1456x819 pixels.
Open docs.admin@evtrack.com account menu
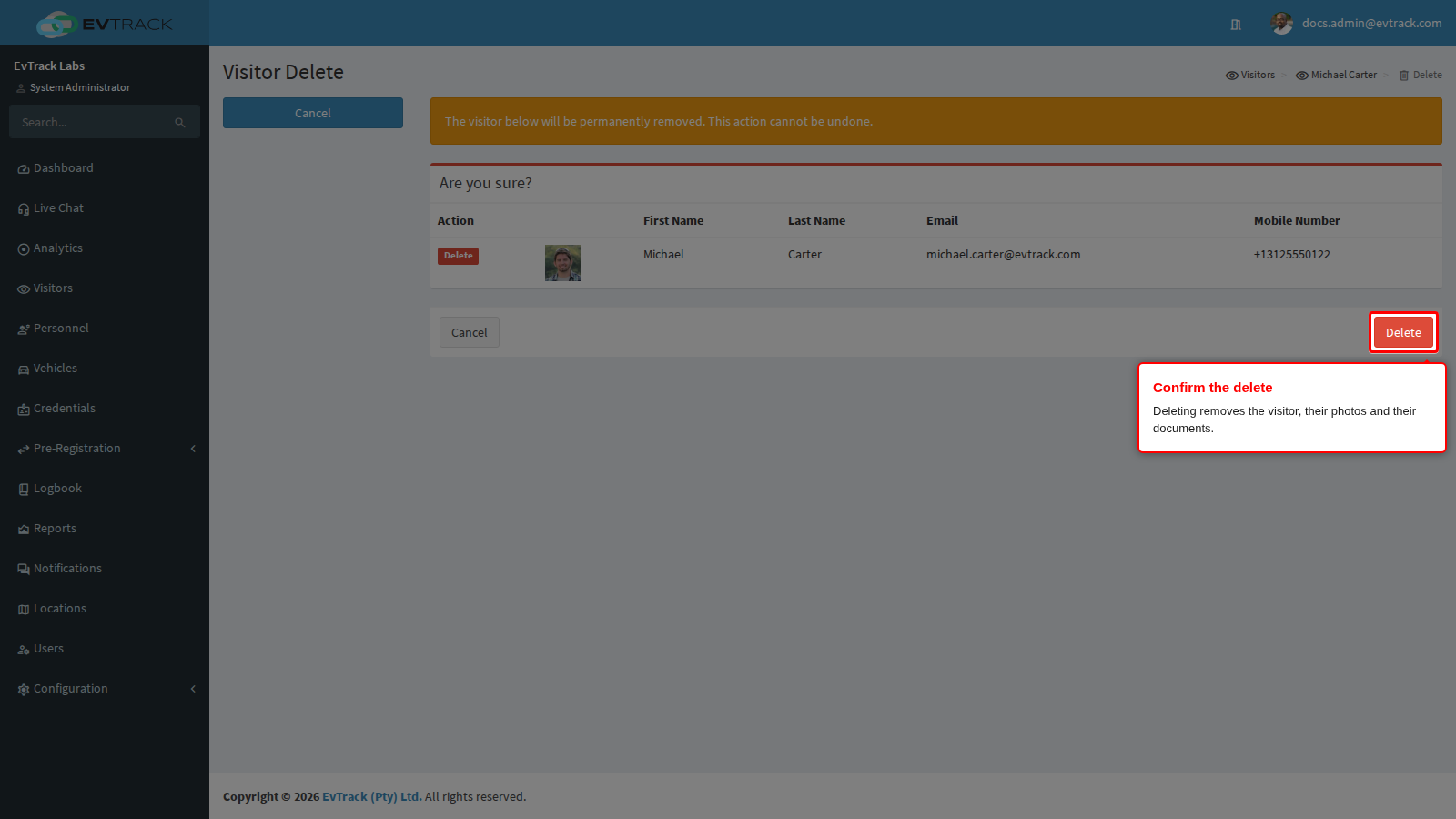coord(1371,24)
